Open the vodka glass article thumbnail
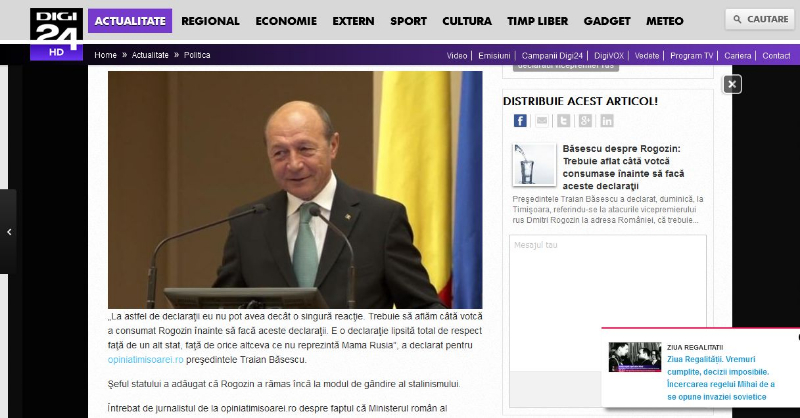This screenshot has width=800, height=418. pyautogui.click(x=534, y=164)
